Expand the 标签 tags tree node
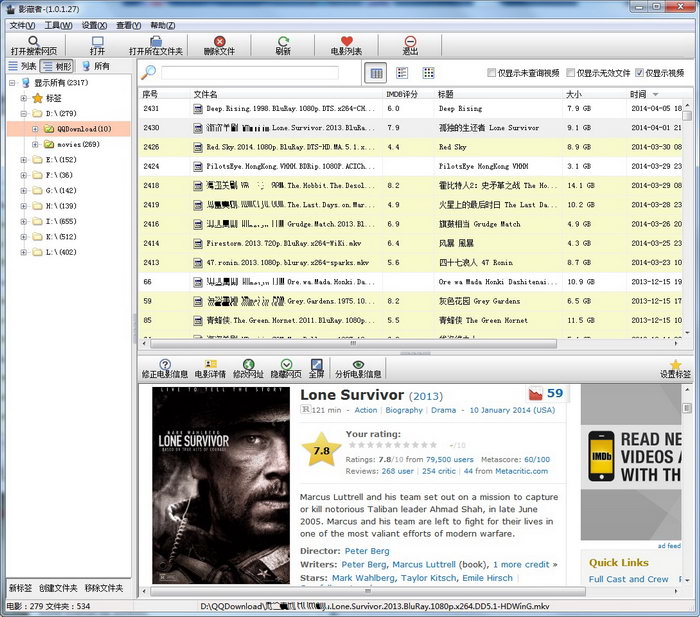This screenshot has width=700, height=617. tap(24, 99)
